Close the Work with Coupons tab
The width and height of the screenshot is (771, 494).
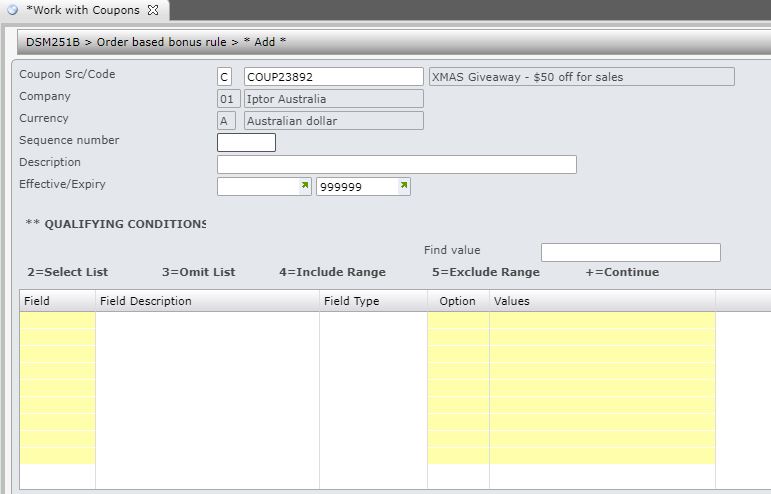tap(153, 10)
